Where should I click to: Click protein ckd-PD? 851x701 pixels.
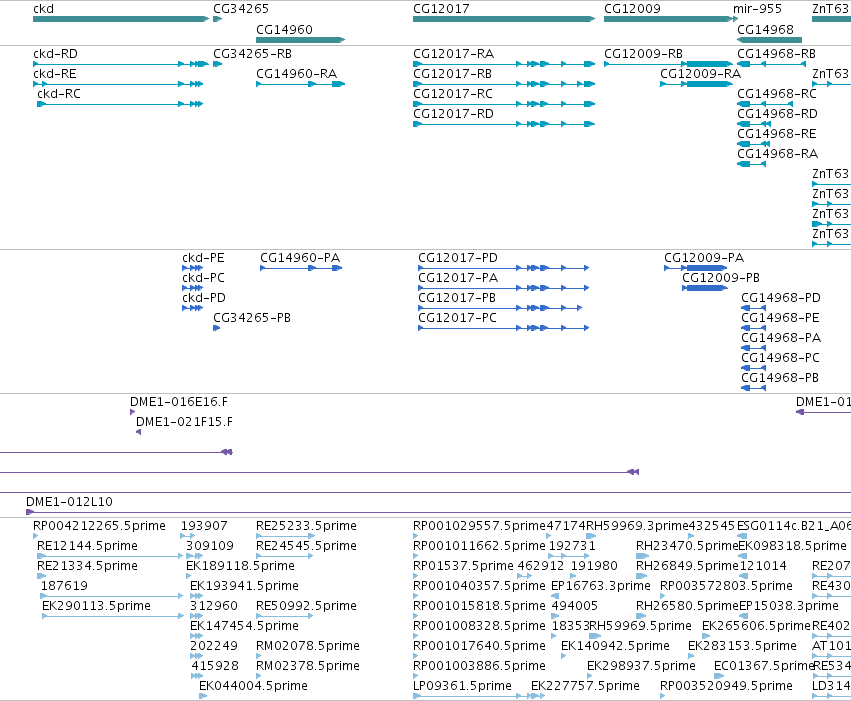click(x=204, y=298)
